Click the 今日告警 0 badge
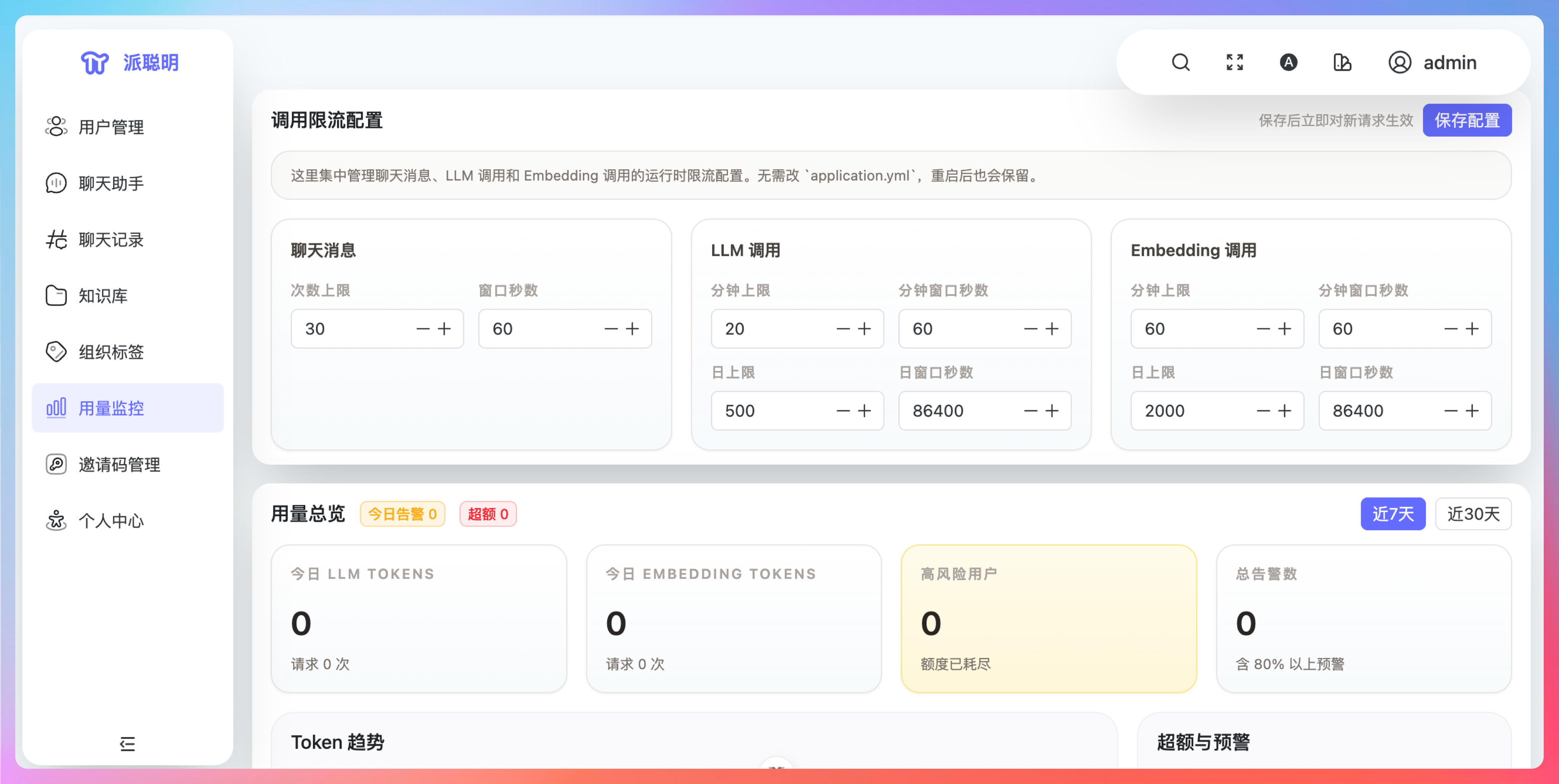This screenshot has height=784, width=1559. [x=402, y=514]
